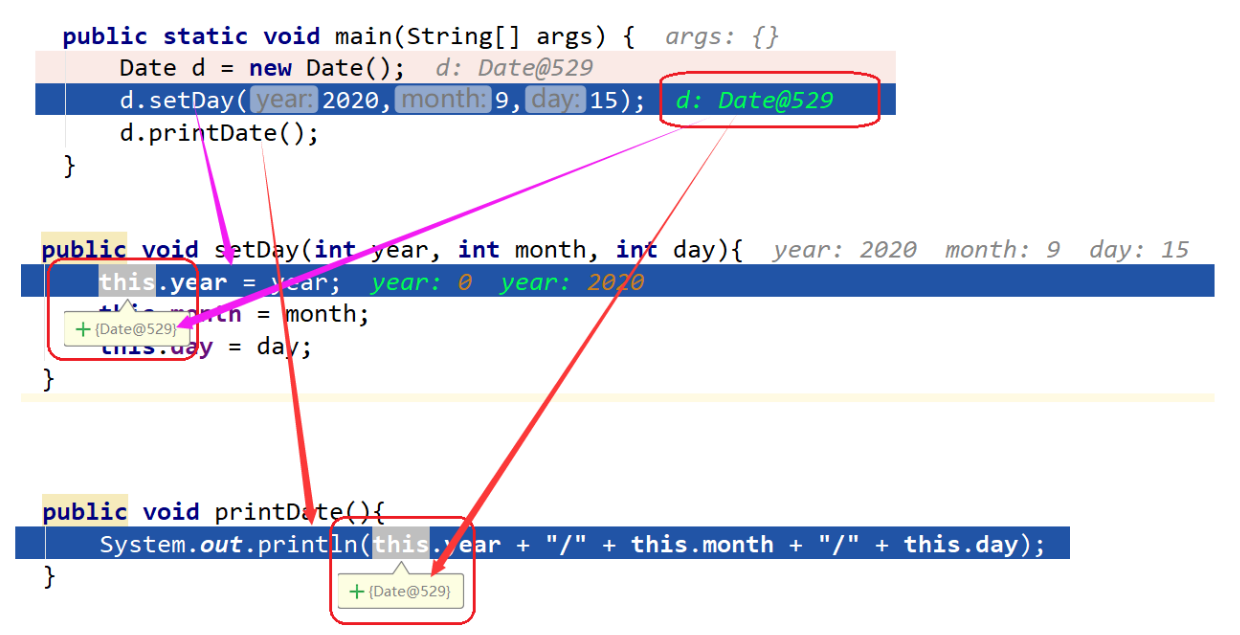Click the 'day:' parameter hint in d.setDay call
Screen dimensions: 1240x635
(555, 100)
